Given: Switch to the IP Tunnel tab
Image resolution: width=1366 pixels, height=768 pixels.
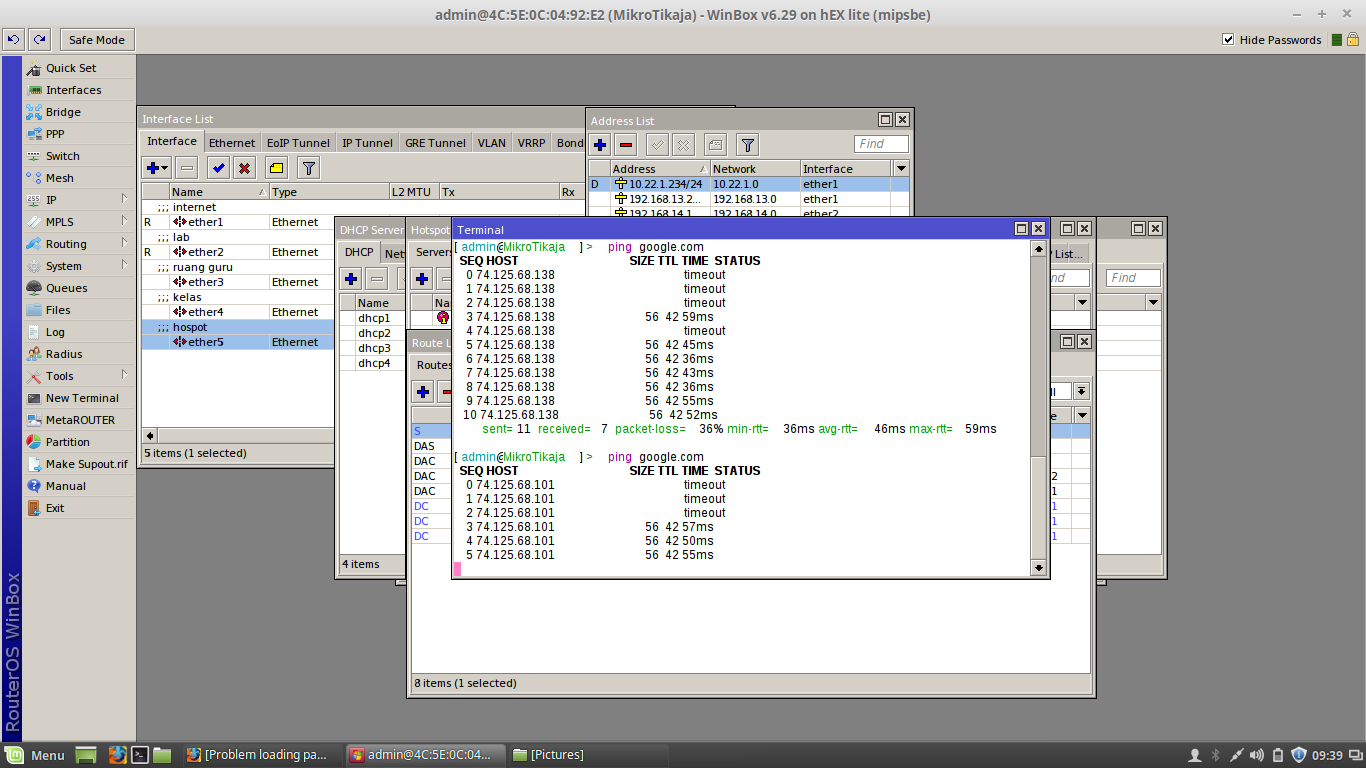Looking at the screenshot, I should point(367,143).
